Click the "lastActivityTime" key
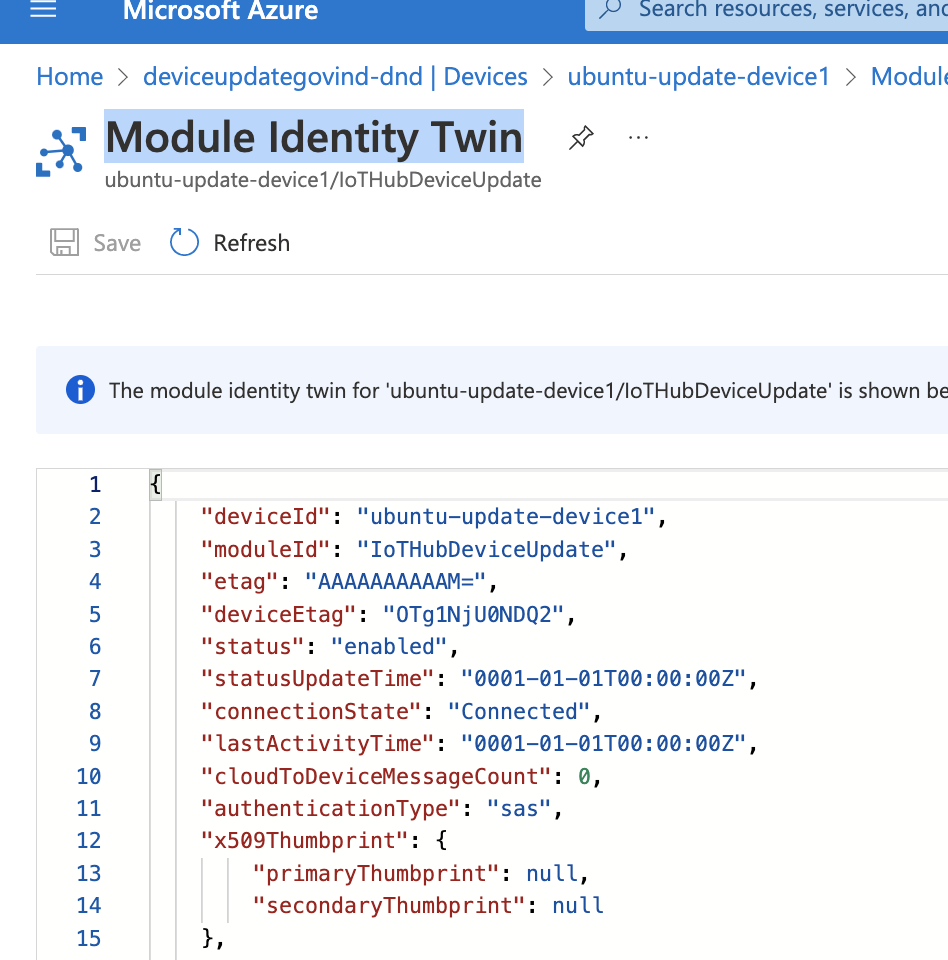 318,744
